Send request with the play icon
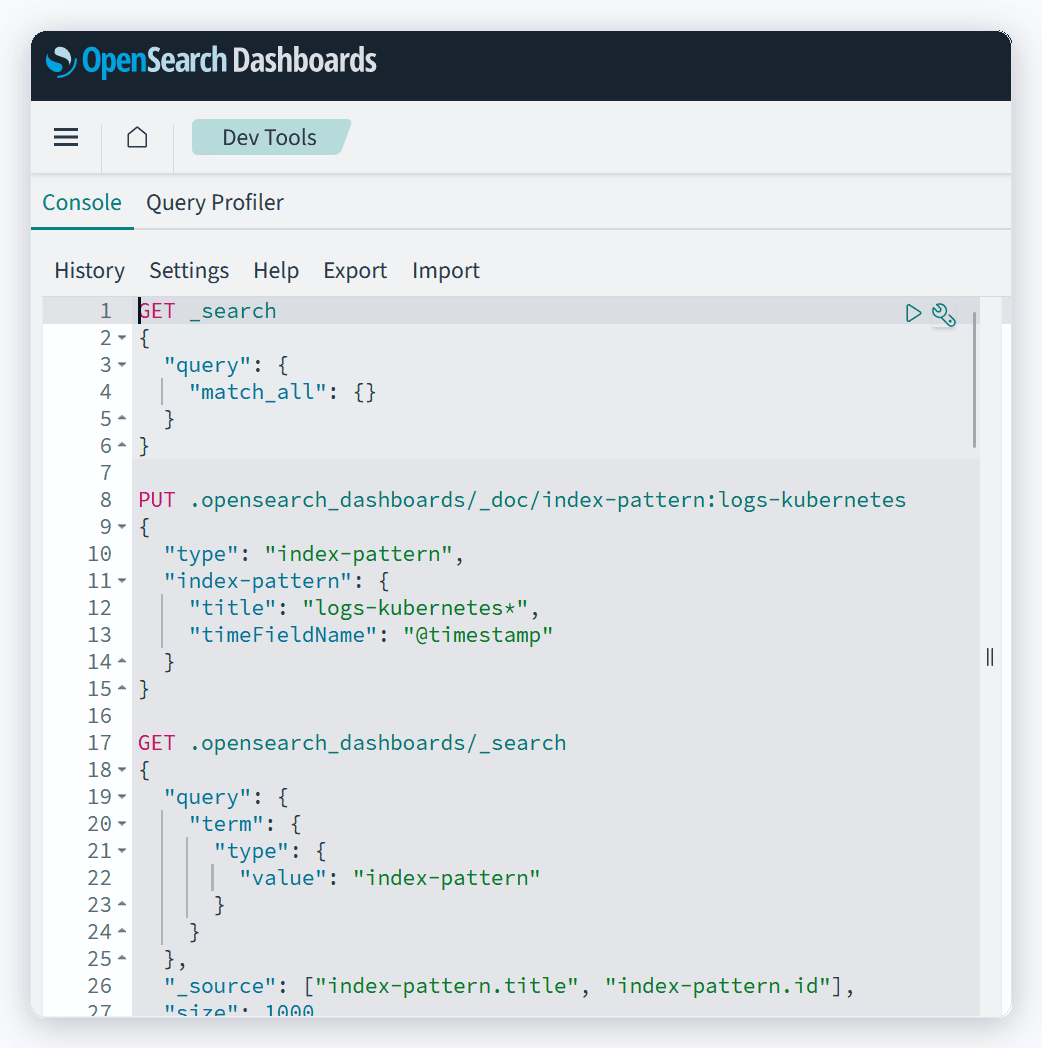 pyautogui.click(x=913, y=313)
